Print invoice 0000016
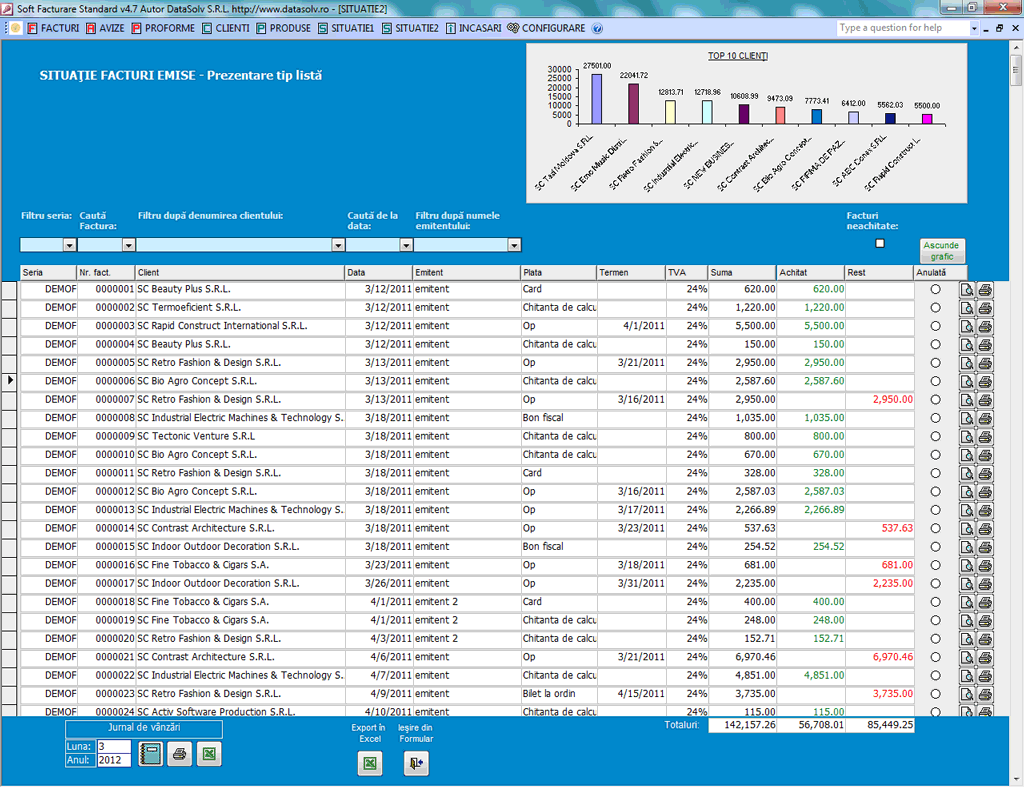The height and width of the screenshot is (787, 1024). [x=985, y=565]
